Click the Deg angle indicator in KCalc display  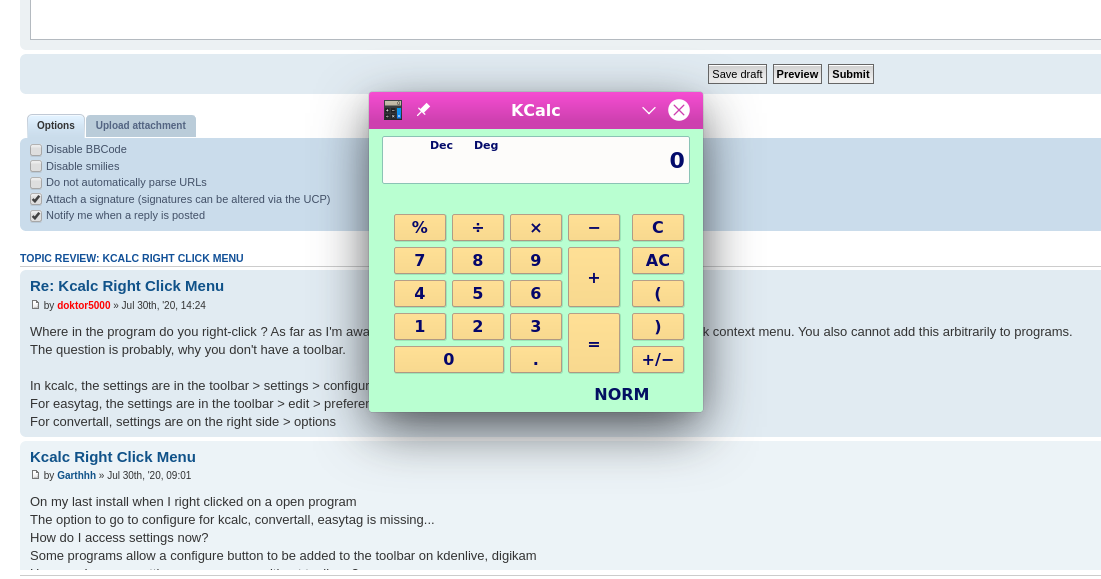coord(486,145)
